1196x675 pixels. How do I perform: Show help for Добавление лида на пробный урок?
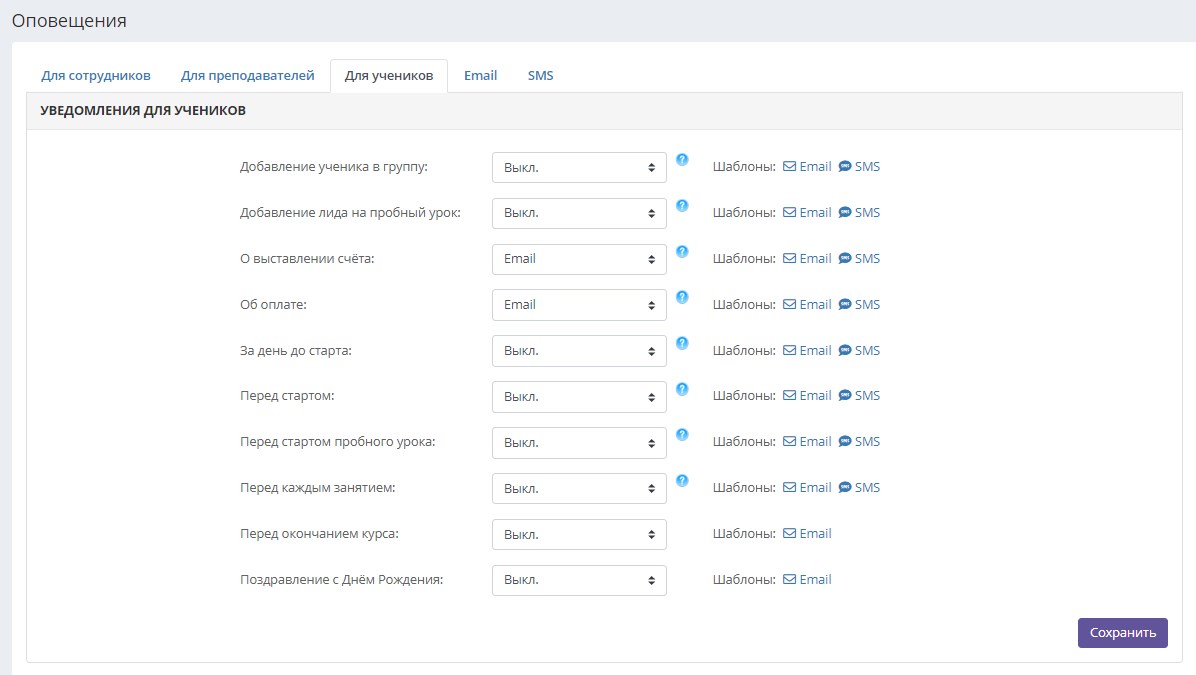coord(682,205)
